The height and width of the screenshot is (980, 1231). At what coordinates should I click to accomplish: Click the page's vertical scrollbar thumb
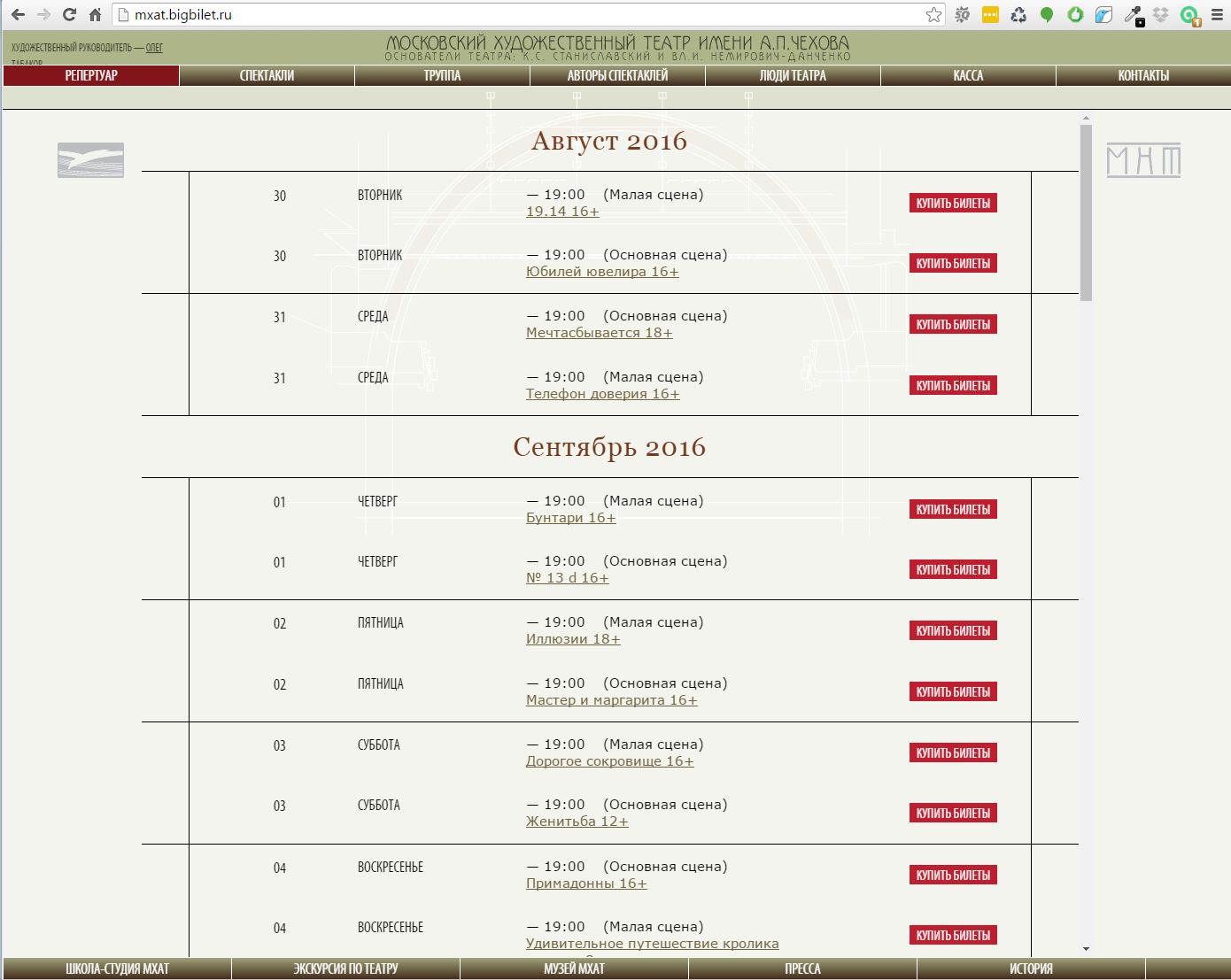[x=1086, y=212]
